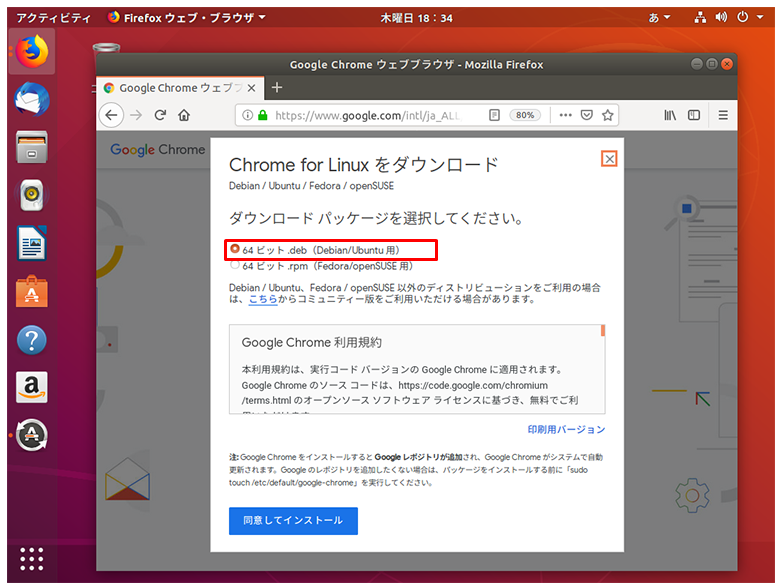Viewport: 778px width, 586px height.
Task: Click the Google Chrome logo on page
Action: pyautogui.click(x=158, y=149)
